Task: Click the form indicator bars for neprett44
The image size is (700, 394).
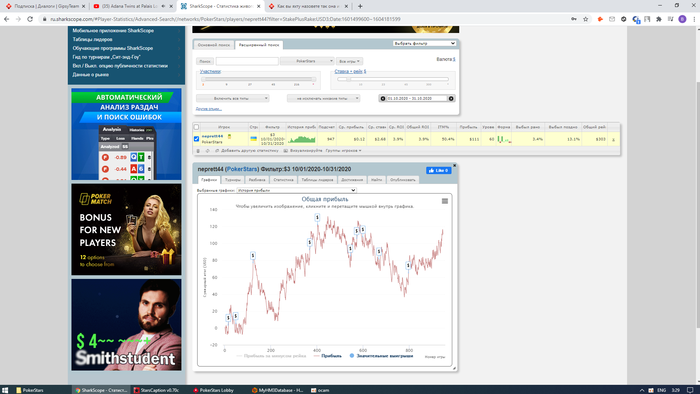Action: click(x=504, y=139)
